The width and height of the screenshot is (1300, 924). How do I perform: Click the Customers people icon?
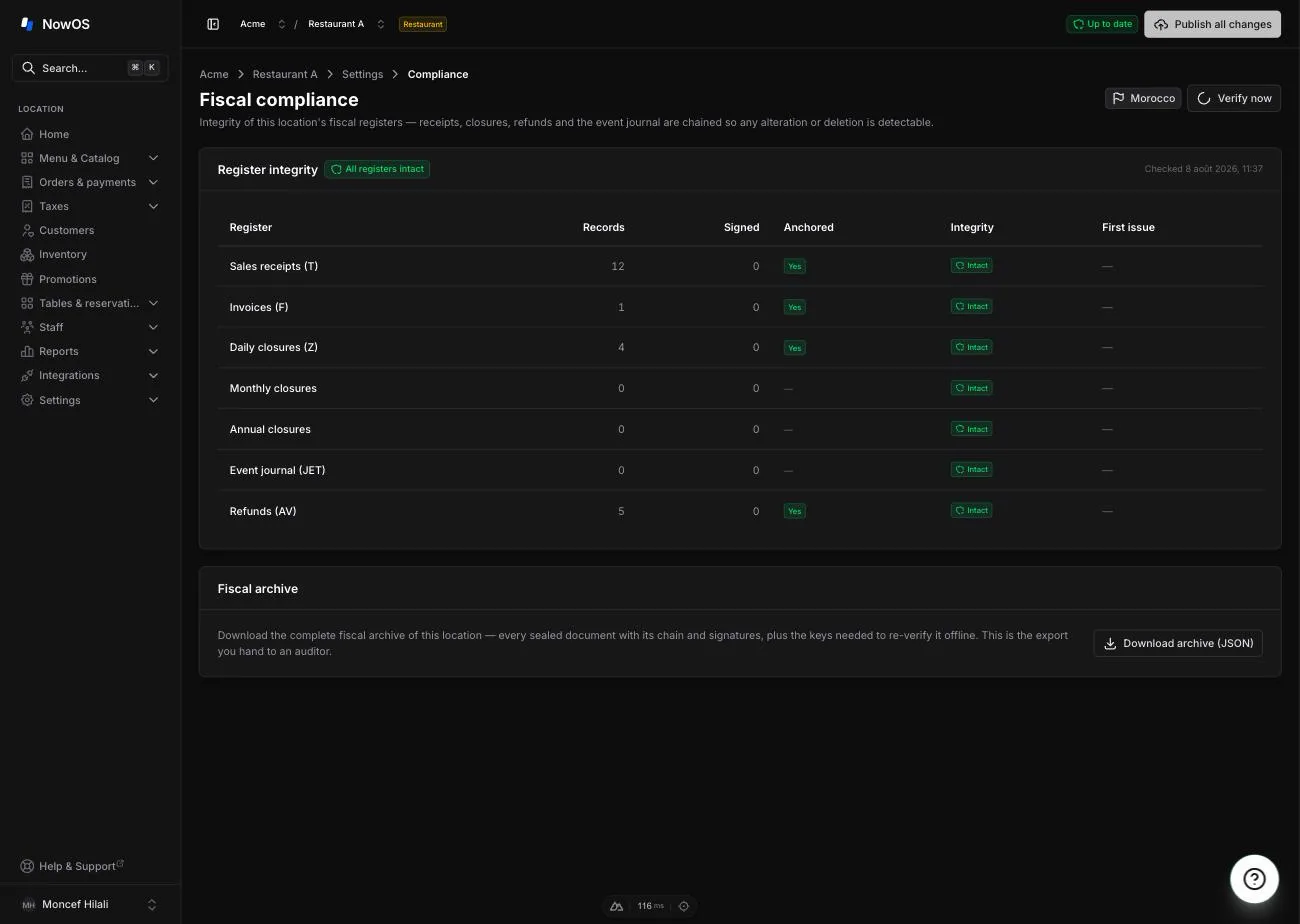coord(27,230)
